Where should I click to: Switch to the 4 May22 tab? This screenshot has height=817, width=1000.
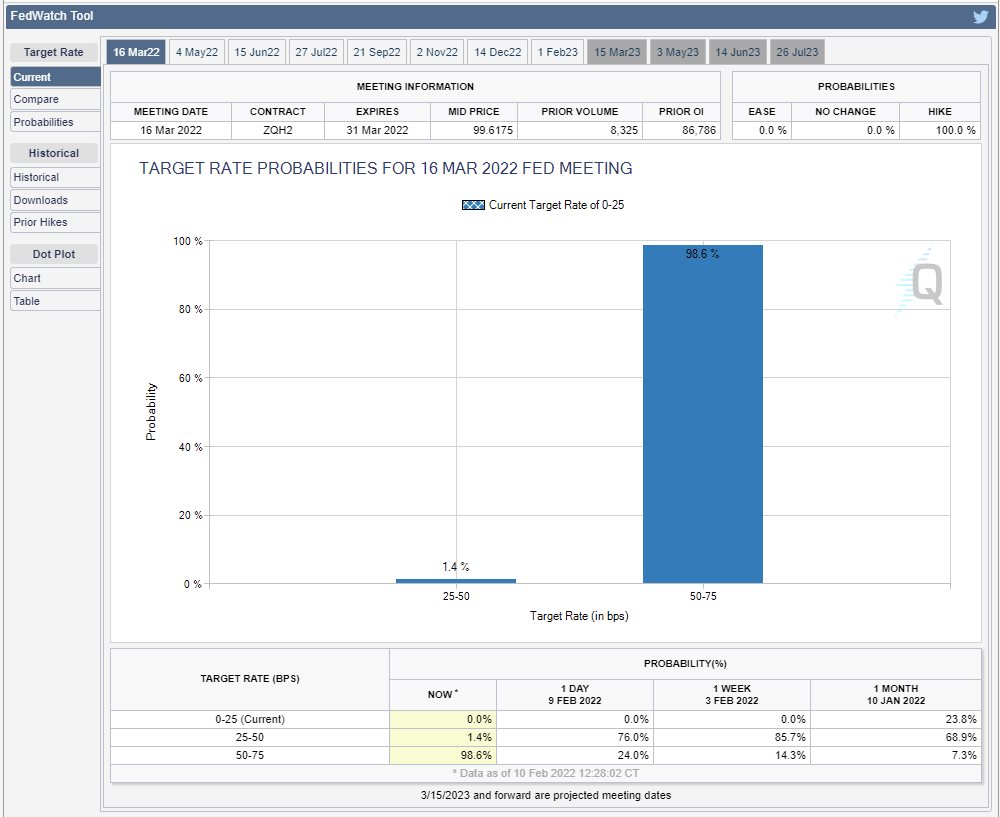point(197,52)
